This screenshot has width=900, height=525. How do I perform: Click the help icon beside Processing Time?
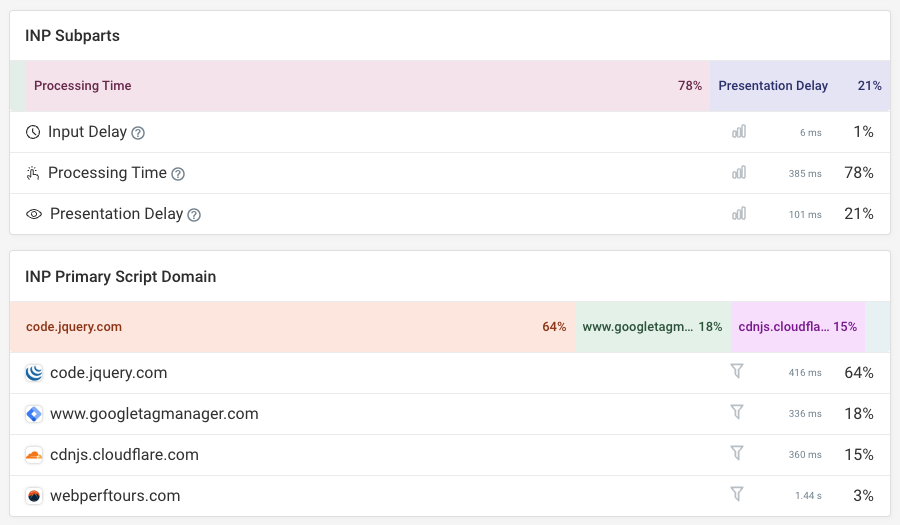click(178, 174)
